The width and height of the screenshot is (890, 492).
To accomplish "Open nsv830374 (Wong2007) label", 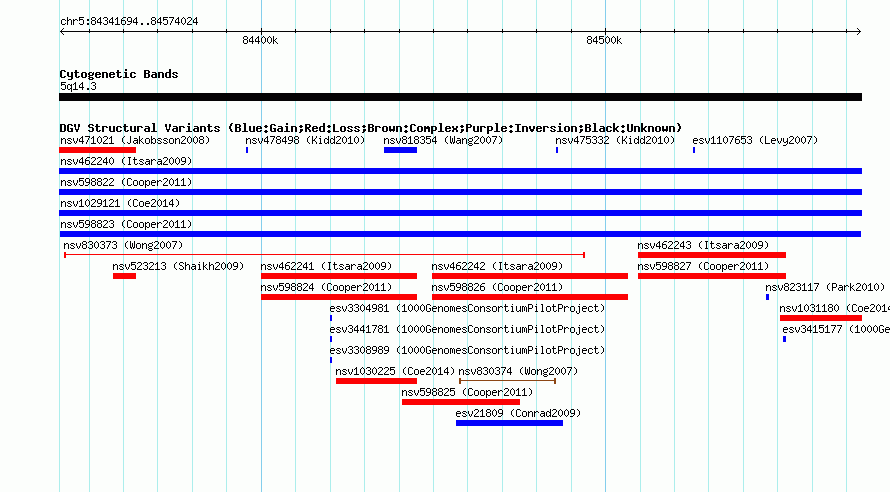I will 518,371.
